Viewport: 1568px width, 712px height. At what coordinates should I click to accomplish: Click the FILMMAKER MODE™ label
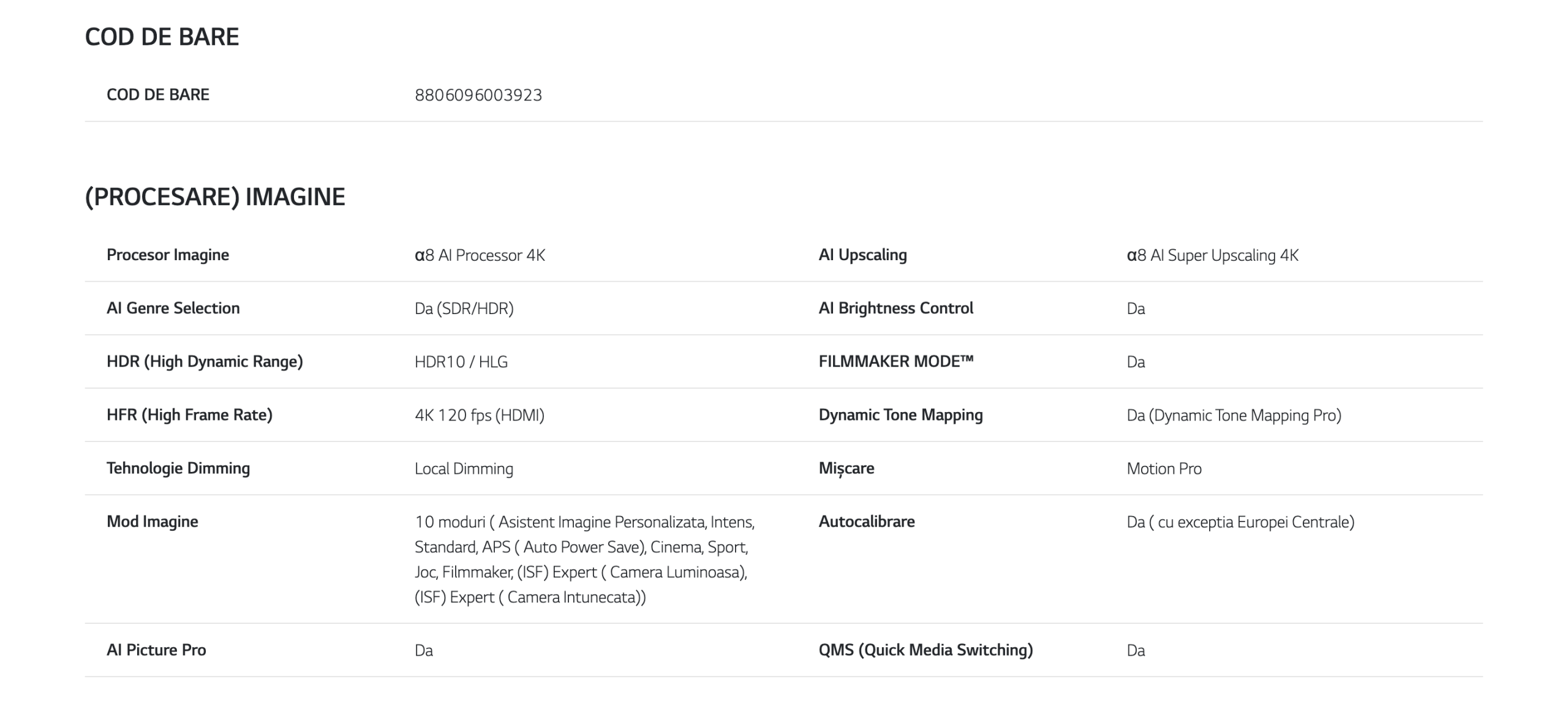(x=896, y=361)
